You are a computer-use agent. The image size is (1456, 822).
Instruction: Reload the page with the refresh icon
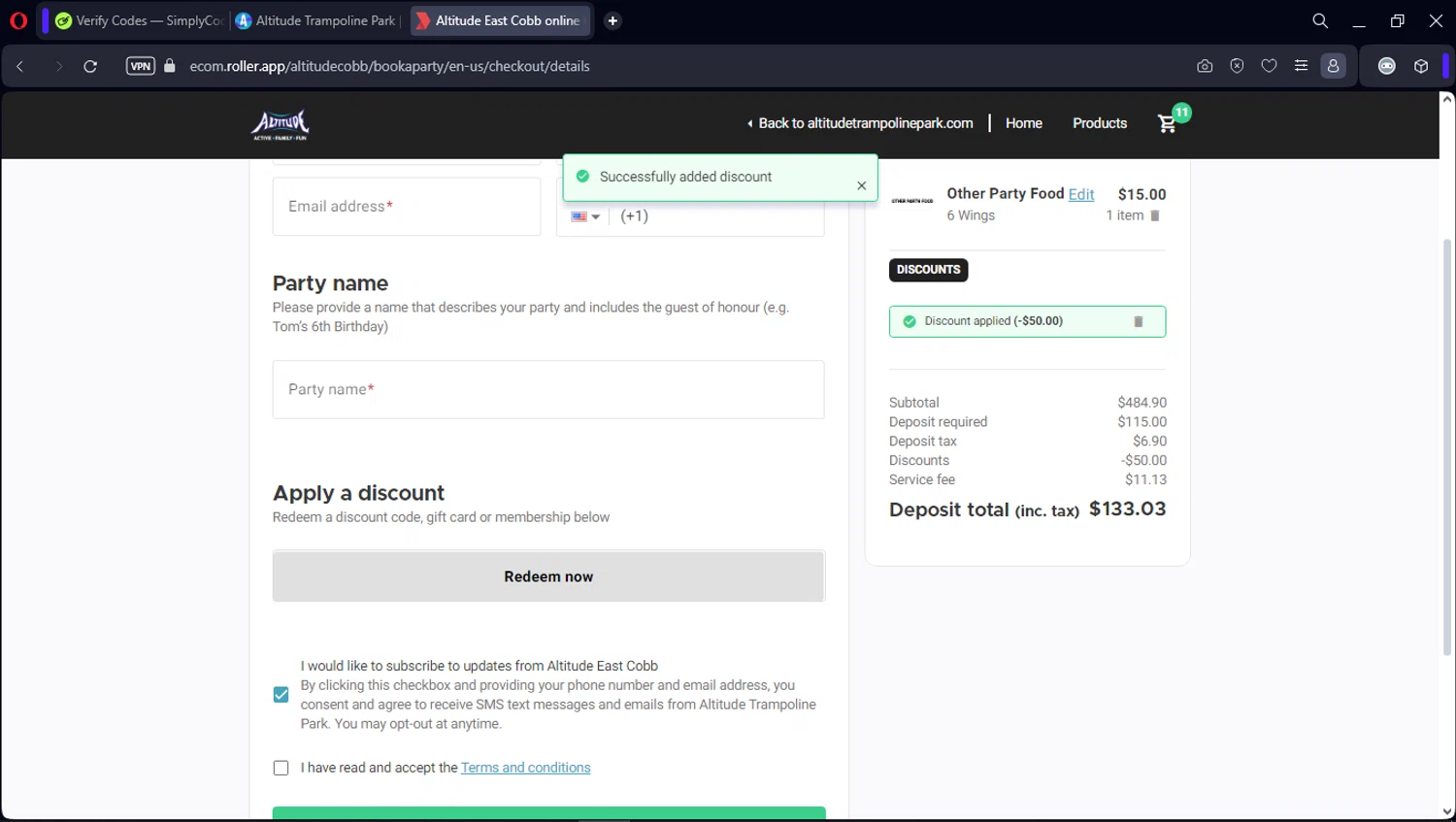coord(90,66)
